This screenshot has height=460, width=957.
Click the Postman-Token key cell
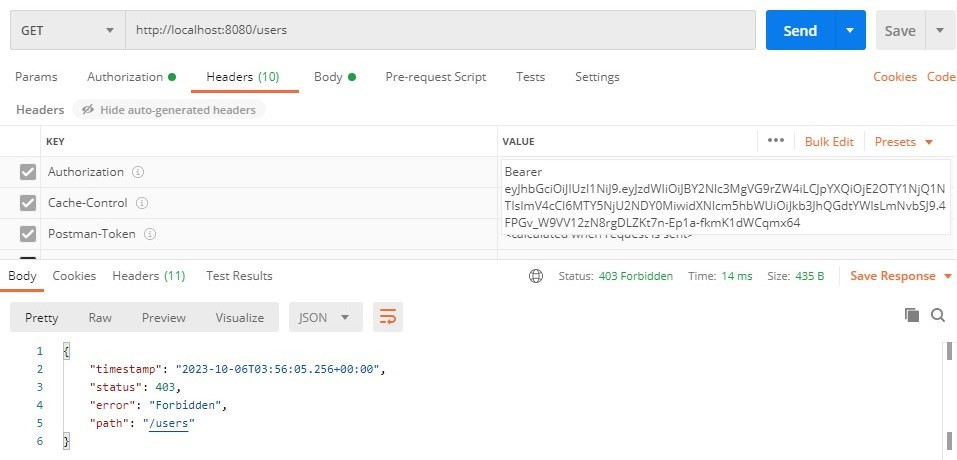(x=269, y=234)
